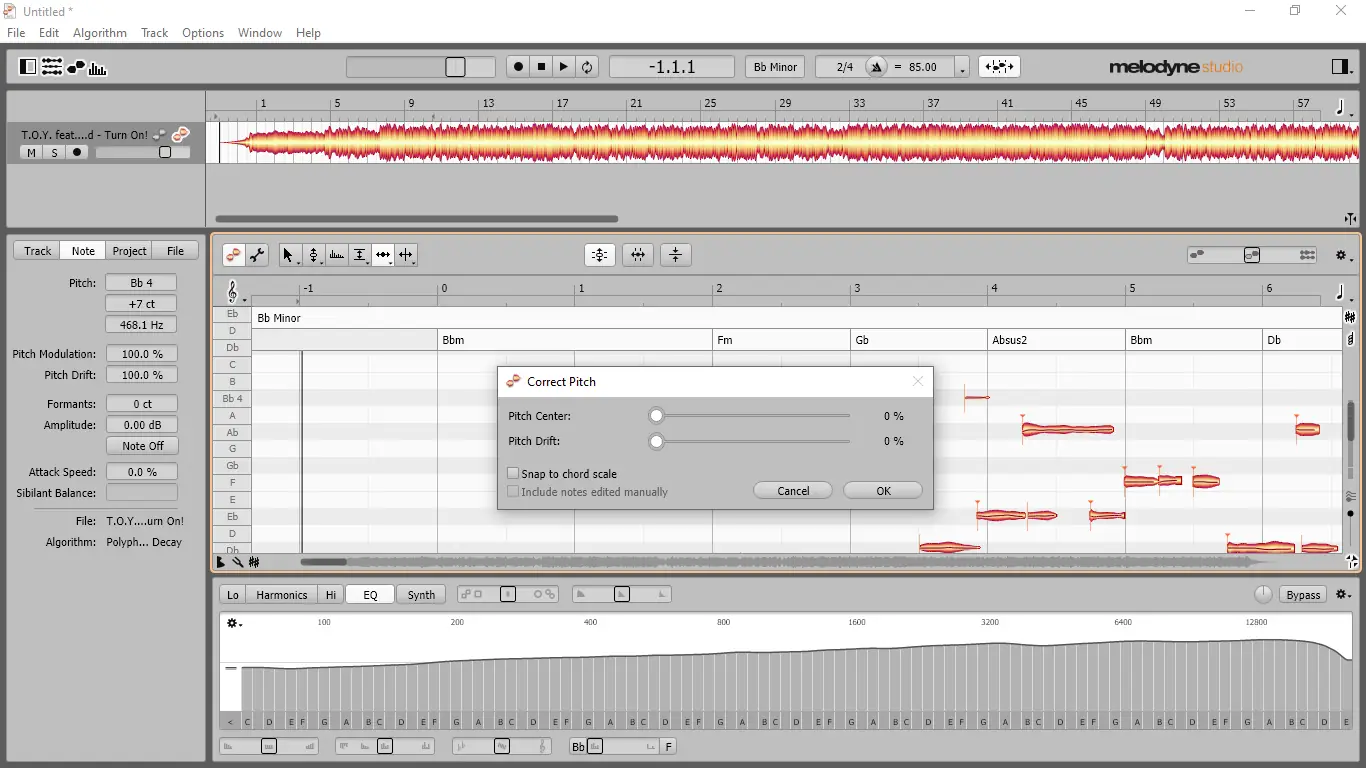The image size is (1366, 768).
Task: Mute the T.O.Y. track with the M button
Action: click(31, 152)
